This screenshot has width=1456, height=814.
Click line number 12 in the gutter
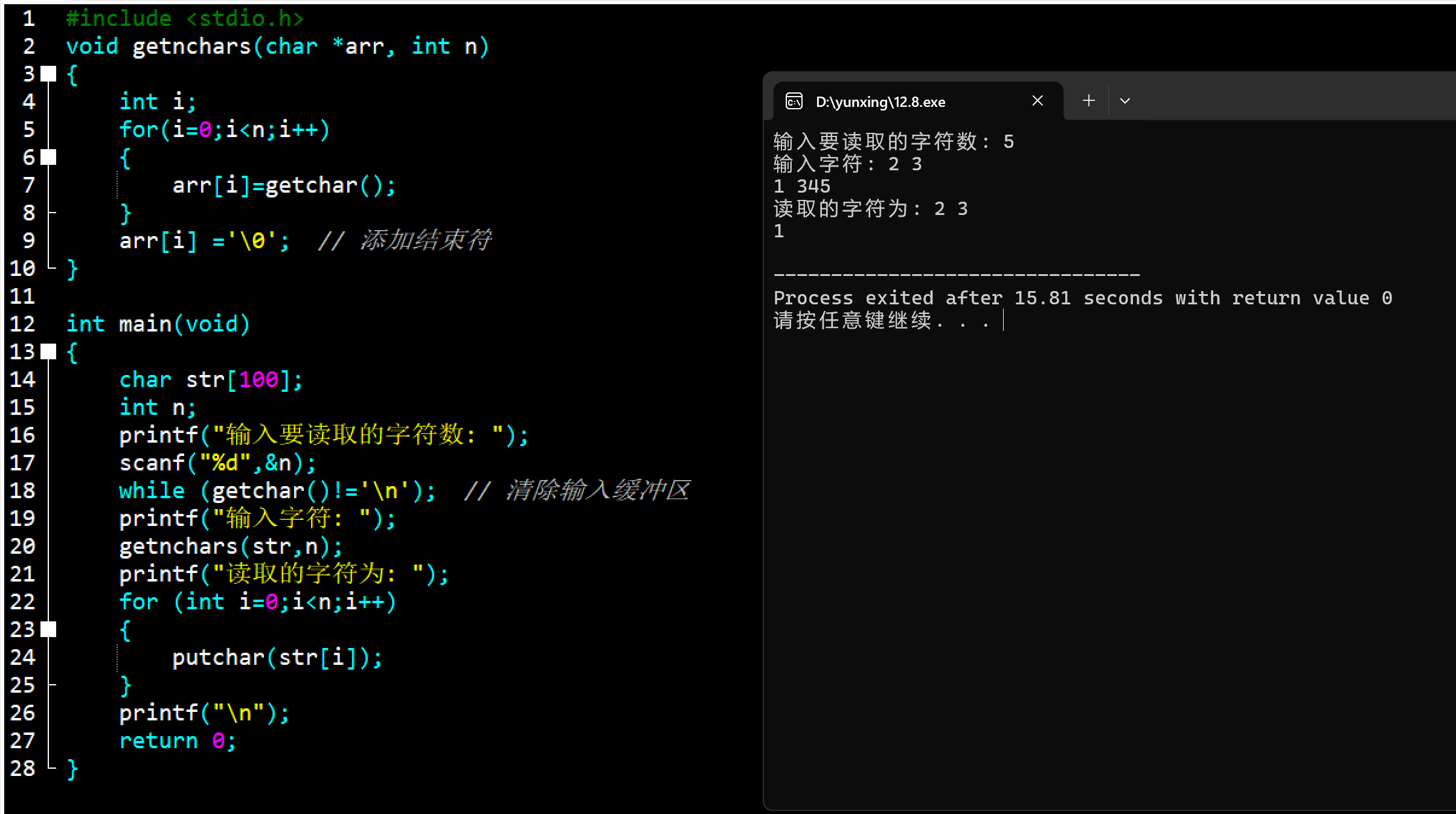[x=22, y=324]
